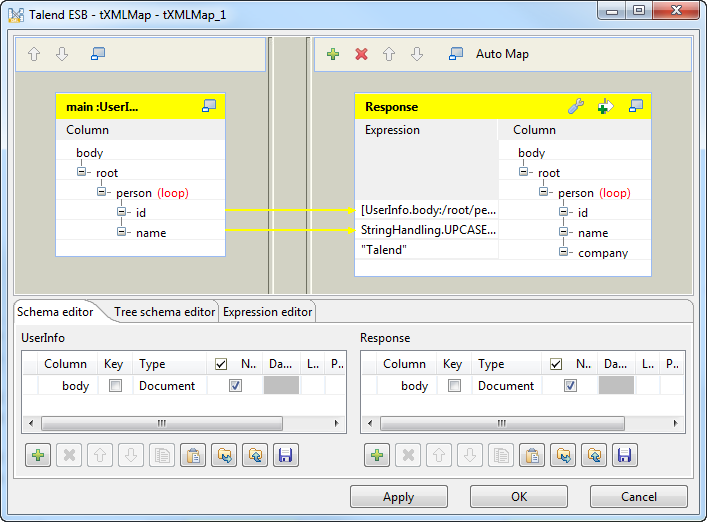Screen dimensions: 707x522
Task: Click move up arrow in input toolbar
Action: (x=34, y=54)
